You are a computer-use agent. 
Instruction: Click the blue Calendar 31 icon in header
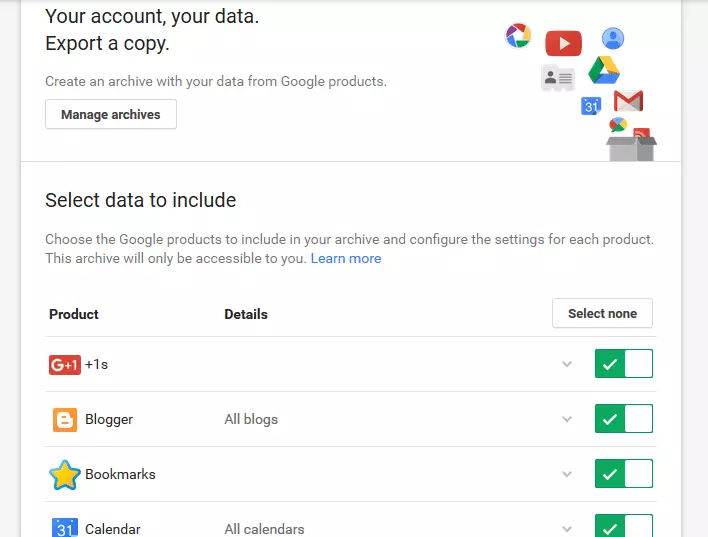(x=591, y=106)
